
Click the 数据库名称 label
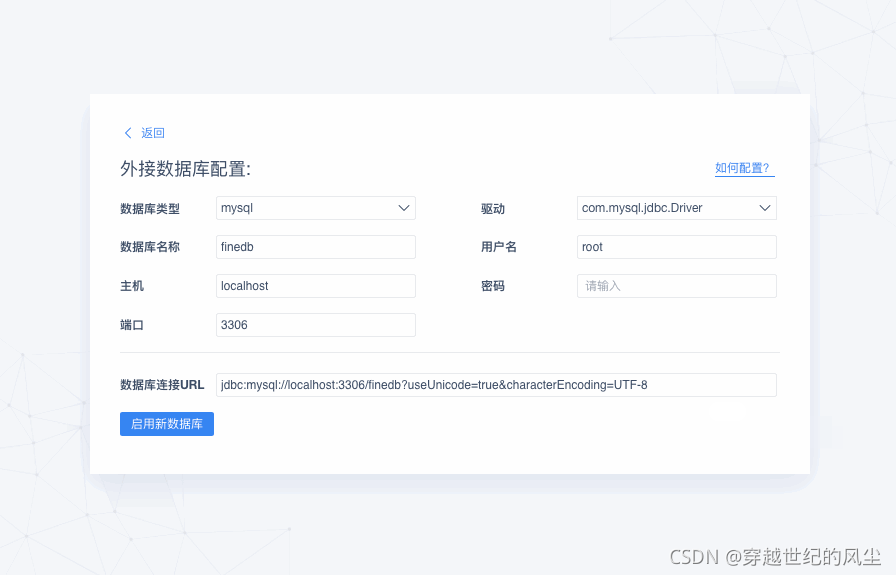click(x=150, y=247)
